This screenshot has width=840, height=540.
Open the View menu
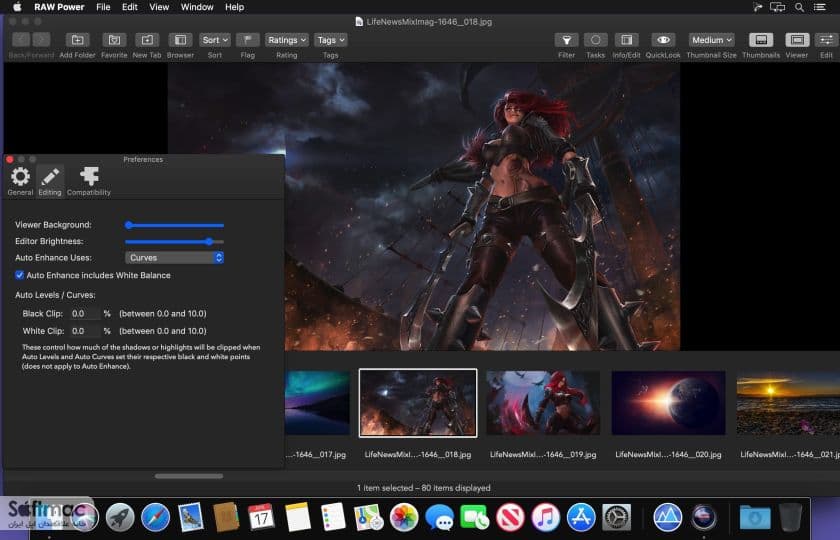(159, 7)
